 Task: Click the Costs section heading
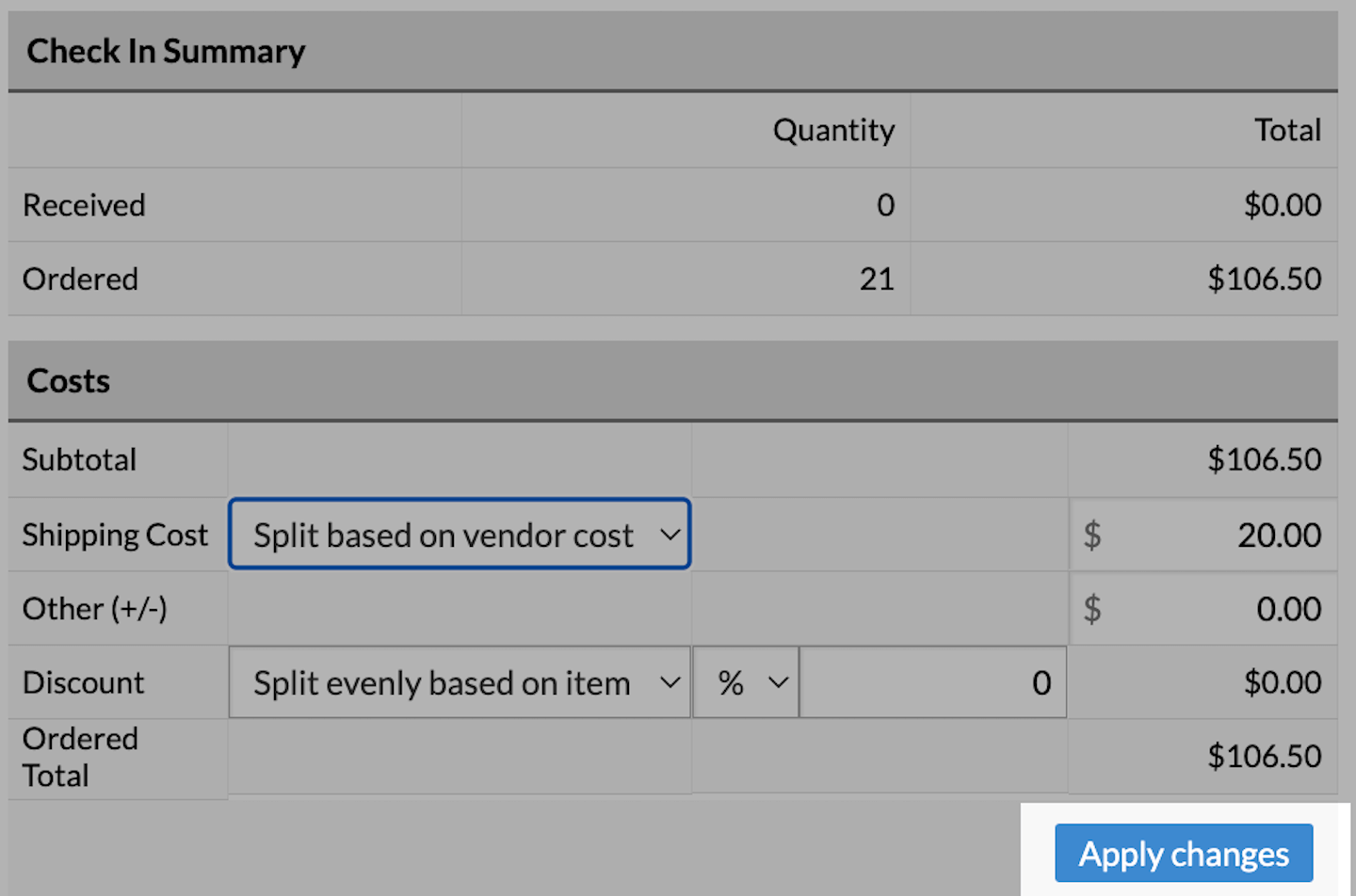[x=68, y=381]
